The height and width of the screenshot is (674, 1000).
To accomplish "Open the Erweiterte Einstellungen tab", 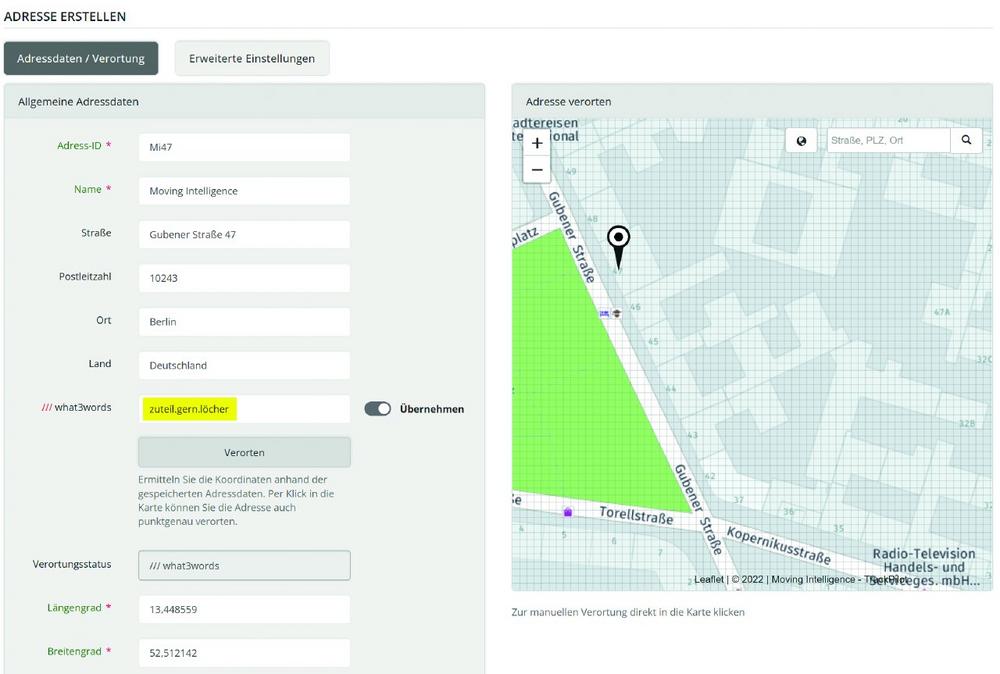I will (252, 58).
